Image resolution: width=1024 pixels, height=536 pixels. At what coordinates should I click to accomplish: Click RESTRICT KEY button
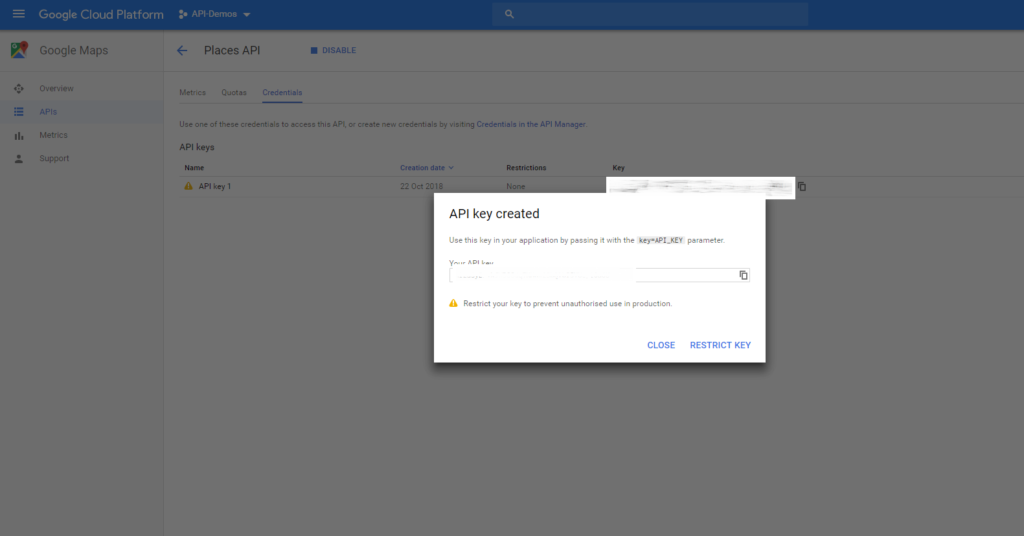720,345
